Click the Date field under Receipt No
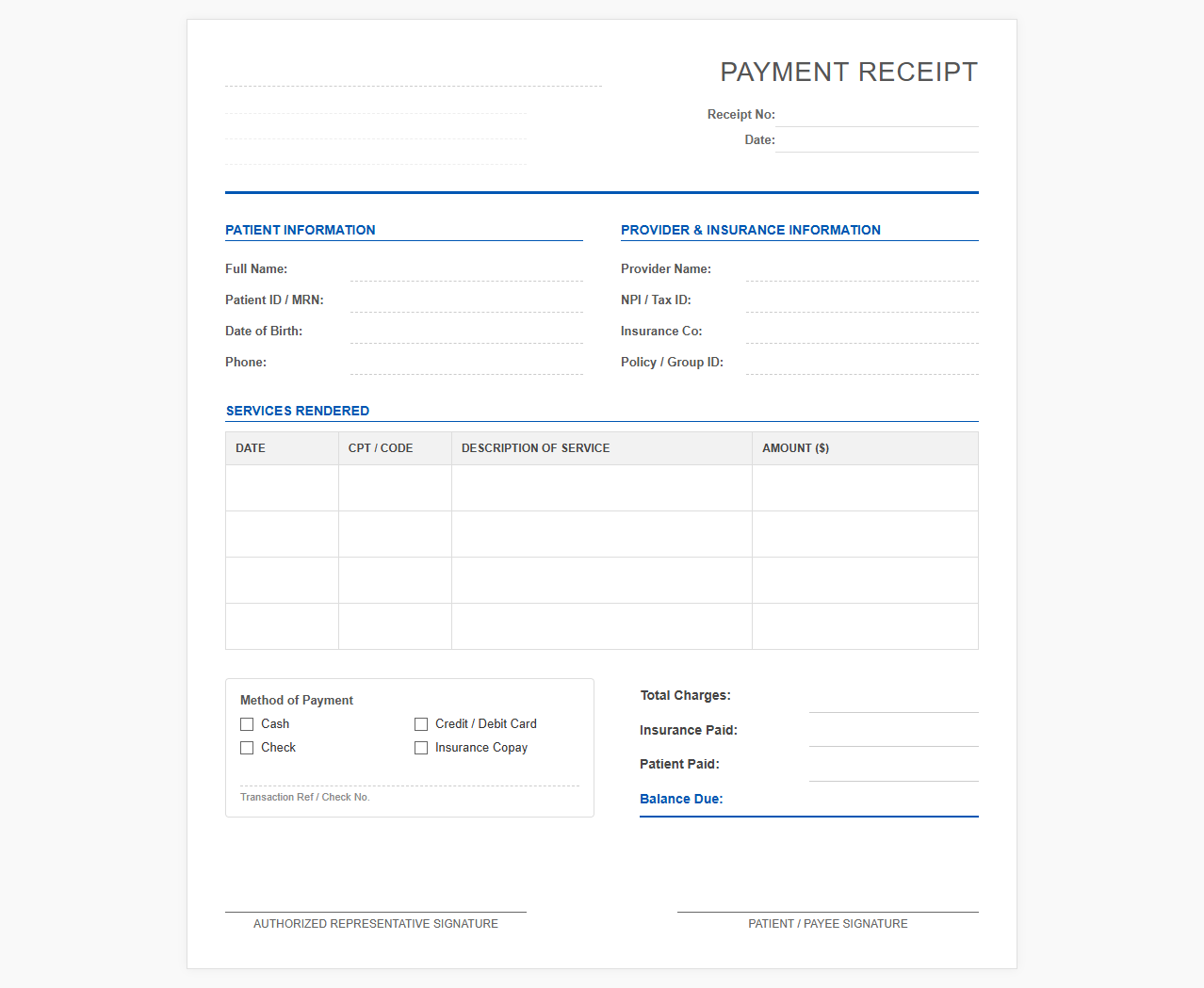 tap(877, 140)
